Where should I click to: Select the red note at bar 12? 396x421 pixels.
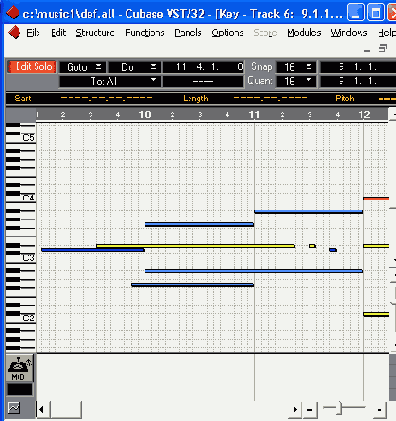click(376, 198)
